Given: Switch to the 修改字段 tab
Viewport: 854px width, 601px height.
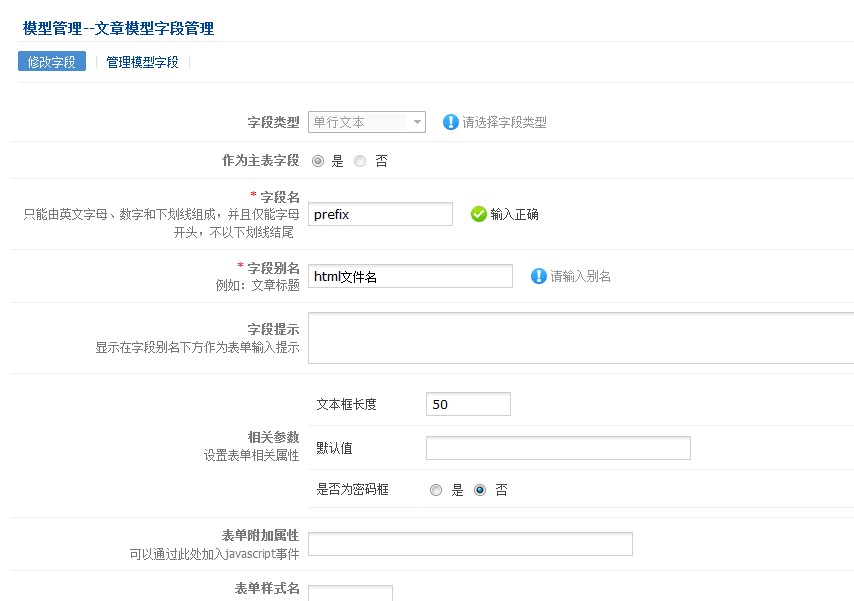Looking at the screenshot, I should (x=52, y=62).
